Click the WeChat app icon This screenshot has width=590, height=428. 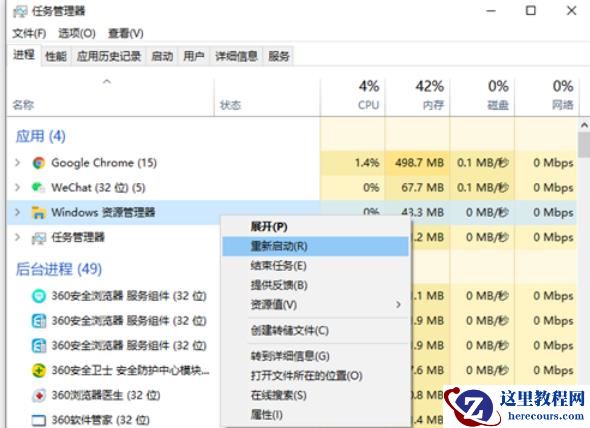38,187
